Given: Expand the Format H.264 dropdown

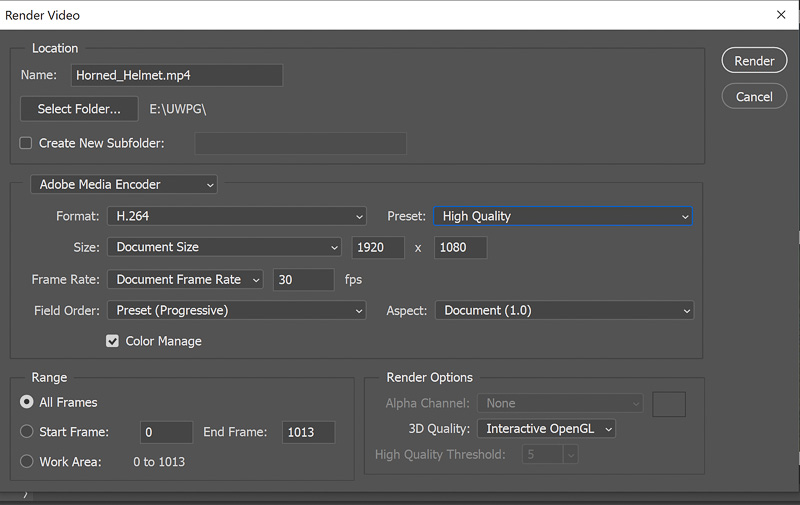Looking at the screenshot, I should 237,216.
